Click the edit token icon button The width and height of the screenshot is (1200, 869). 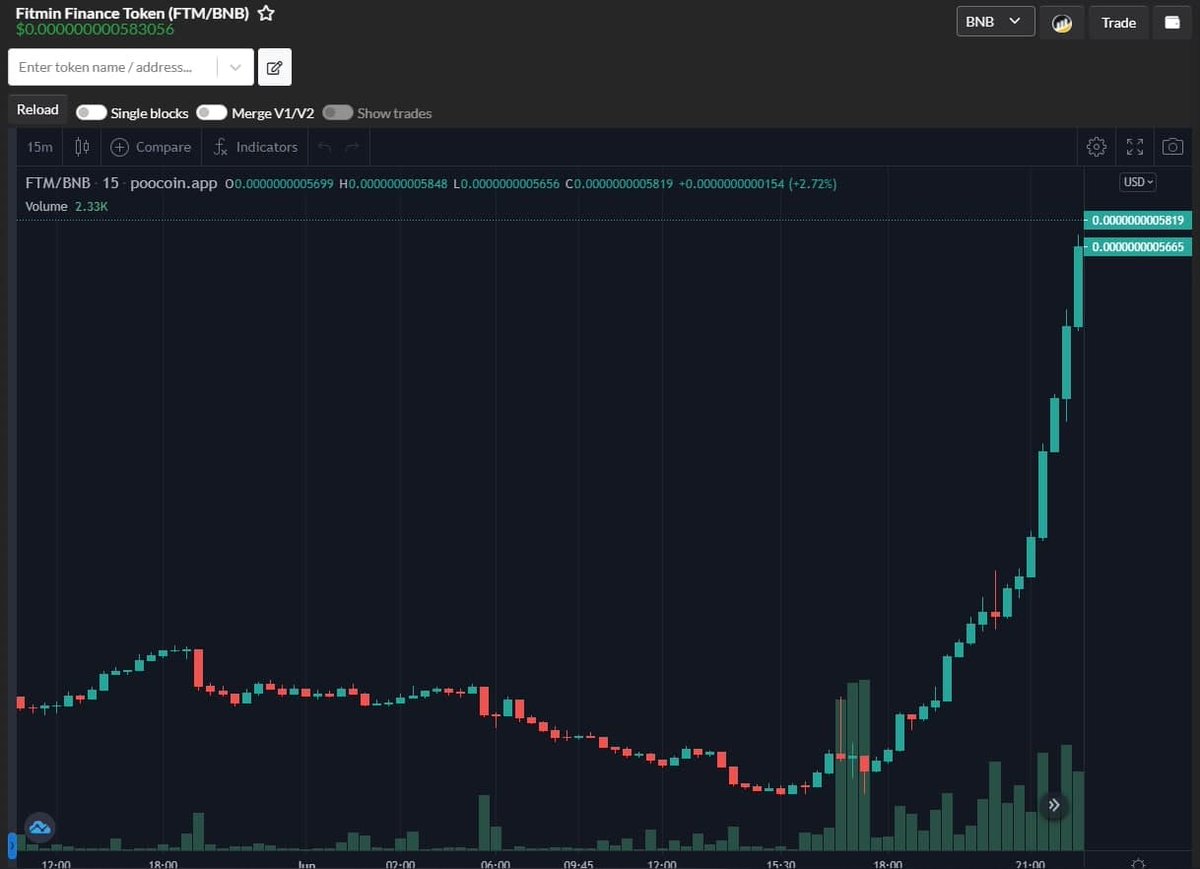pyautogui.click(x=274, y=68)
